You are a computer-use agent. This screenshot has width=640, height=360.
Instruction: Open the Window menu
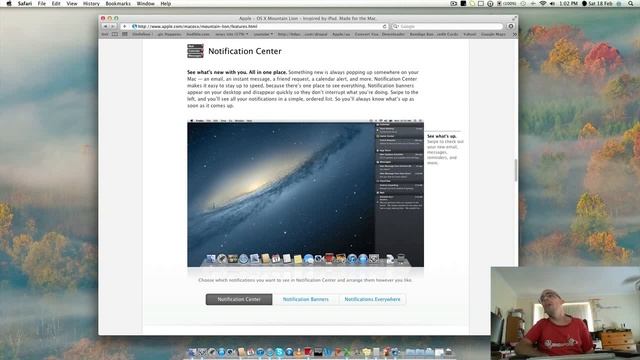(x=145, y=3)
